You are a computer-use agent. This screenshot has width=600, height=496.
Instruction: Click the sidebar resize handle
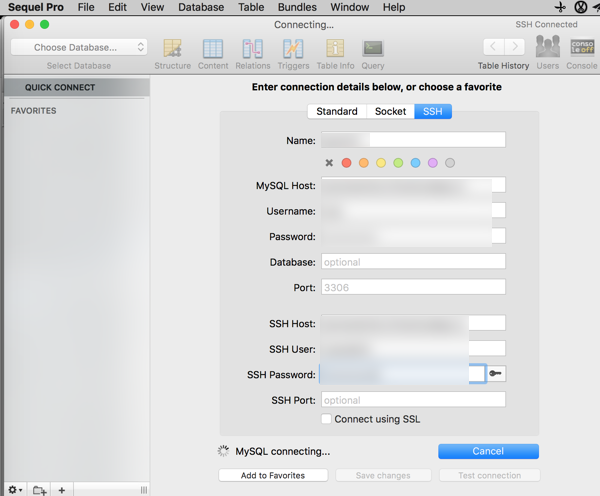[x=143, y=490]
